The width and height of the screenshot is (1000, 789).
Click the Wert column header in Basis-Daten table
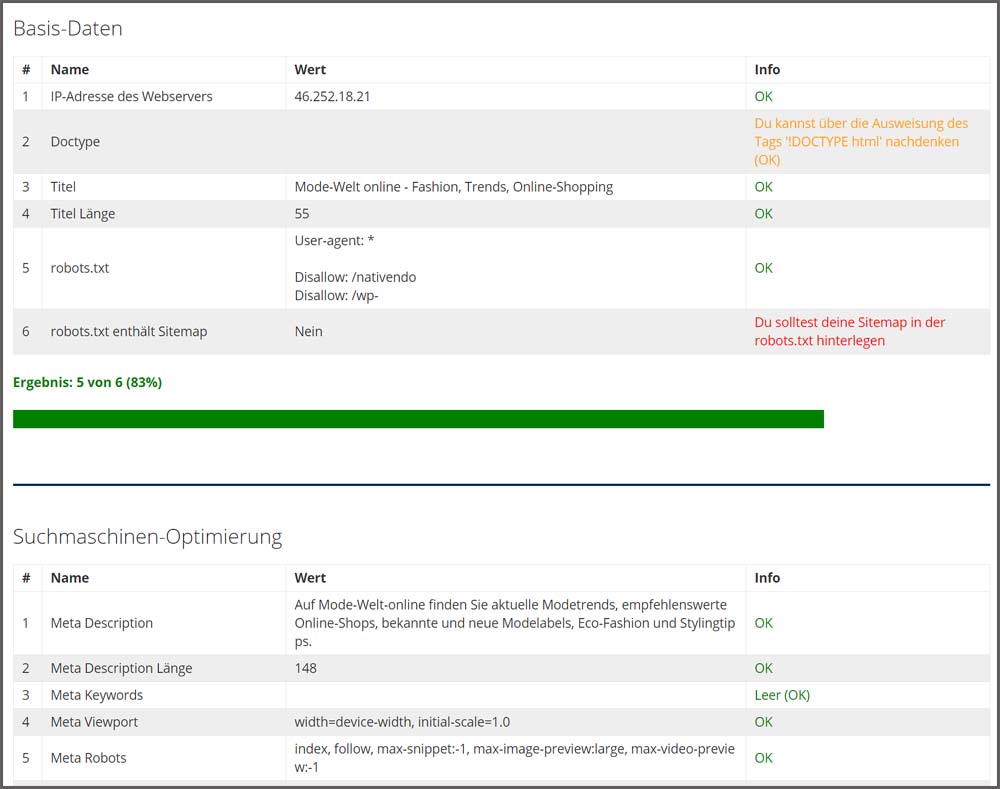(310, 70)
